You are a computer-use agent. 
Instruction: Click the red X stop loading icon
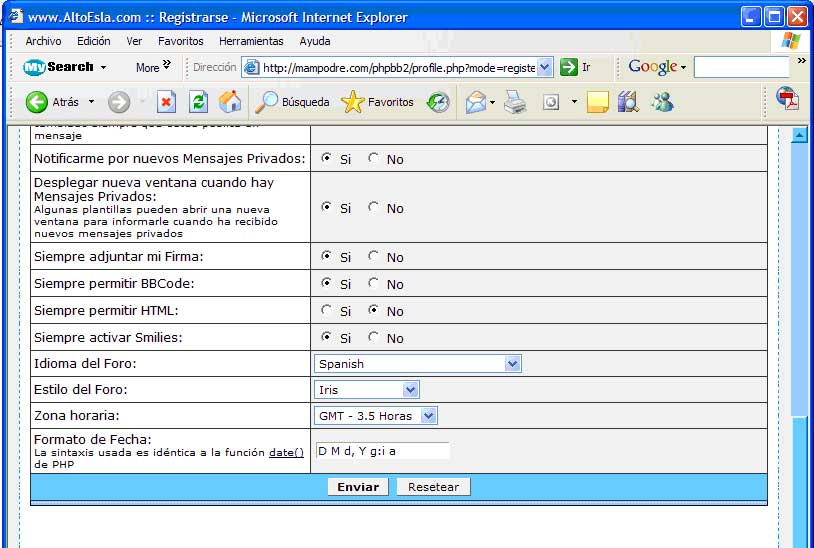coord(166,102)
